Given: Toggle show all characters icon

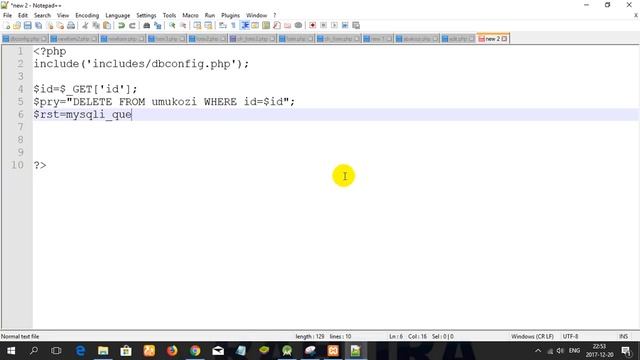Looking at the screenshot, I should 233,25.
